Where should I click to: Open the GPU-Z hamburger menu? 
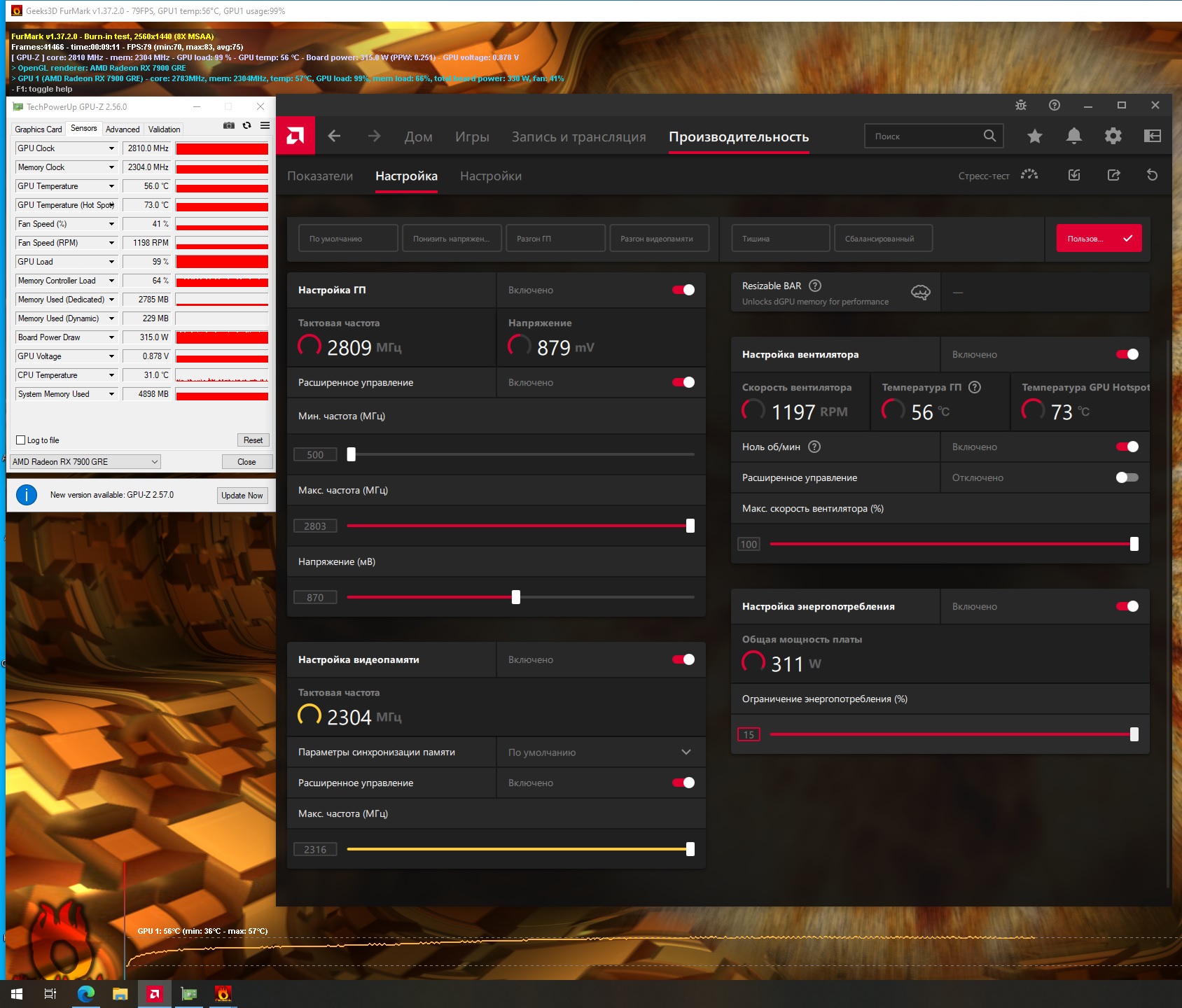point(265,126)
